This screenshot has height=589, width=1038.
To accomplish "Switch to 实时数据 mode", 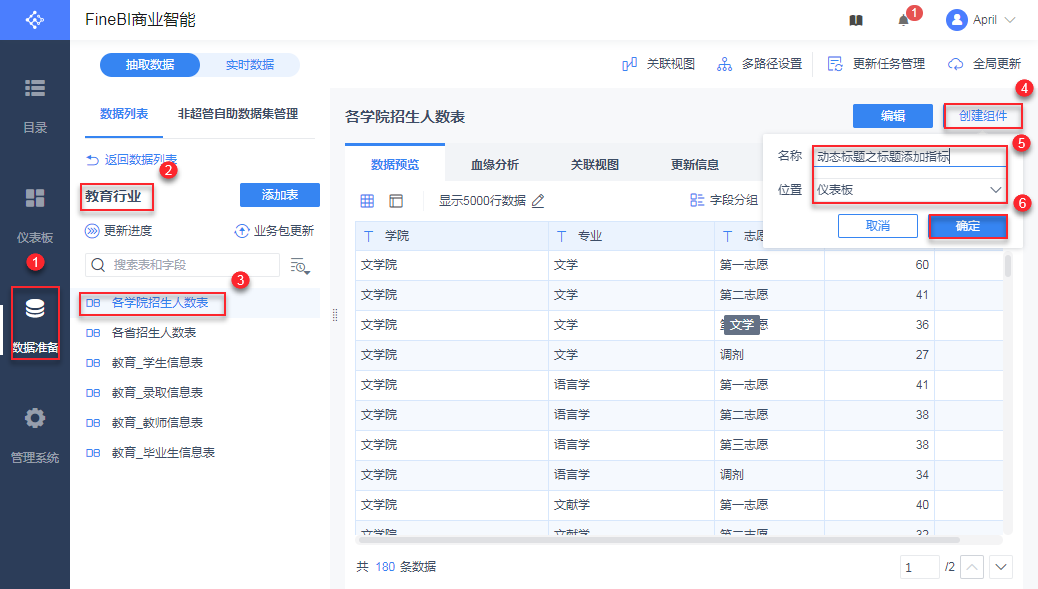I will (x=249, y=65).
